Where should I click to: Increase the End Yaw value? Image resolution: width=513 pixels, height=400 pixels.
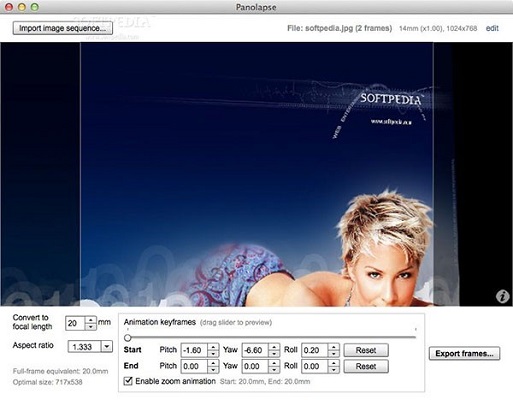tap(274, 363)
